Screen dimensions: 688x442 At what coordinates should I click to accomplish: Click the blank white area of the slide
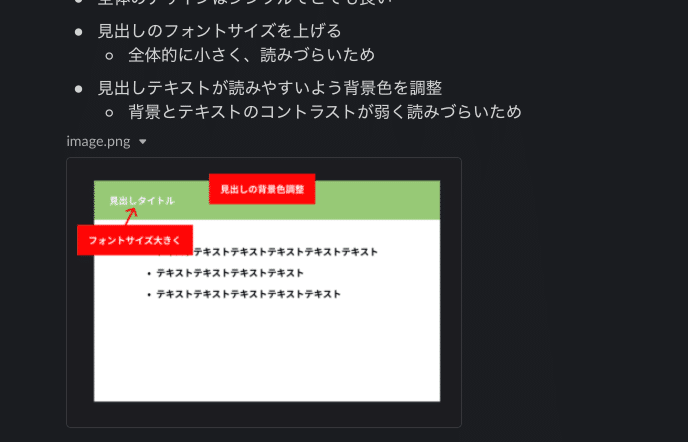point(267,351)
